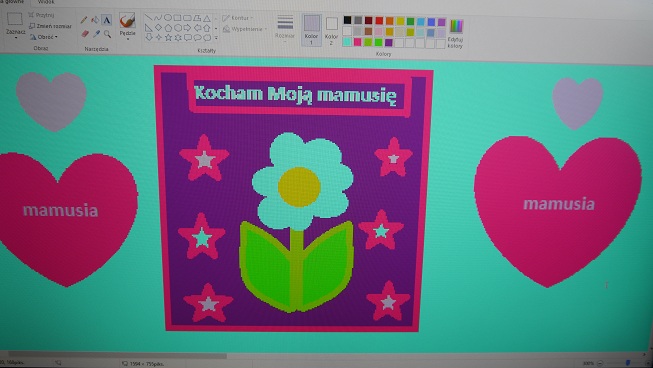Choose the Curve shape
This screenshot has width=653, height=368.
click(x=158, y=17)
